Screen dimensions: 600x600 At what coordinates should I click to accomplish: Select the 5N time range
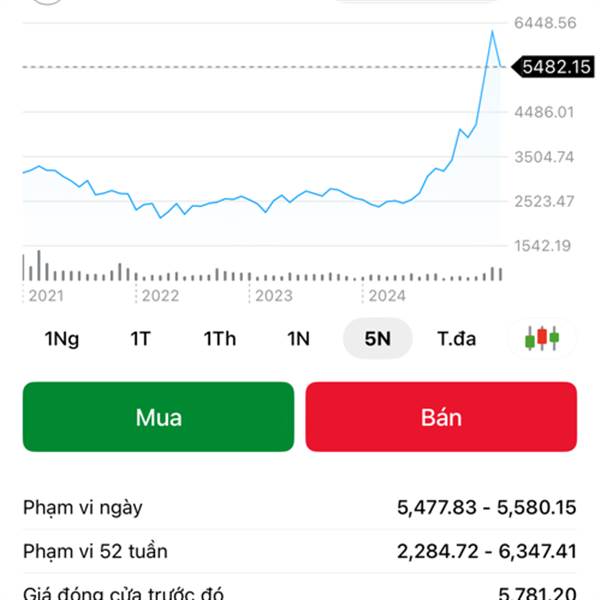tap(377, 338)
